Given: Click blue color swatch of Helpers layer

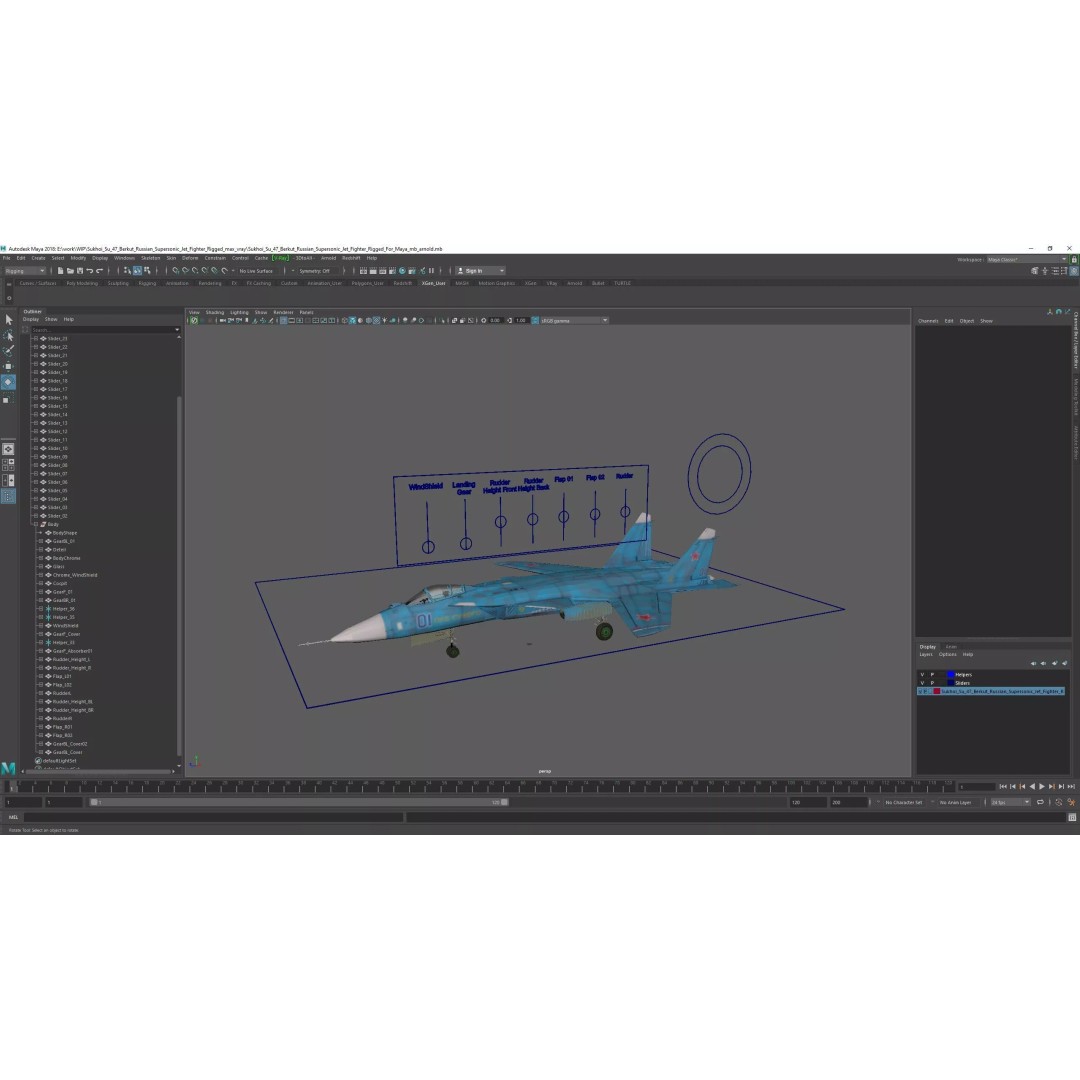Looking at the screenshot, I should 951,675.
